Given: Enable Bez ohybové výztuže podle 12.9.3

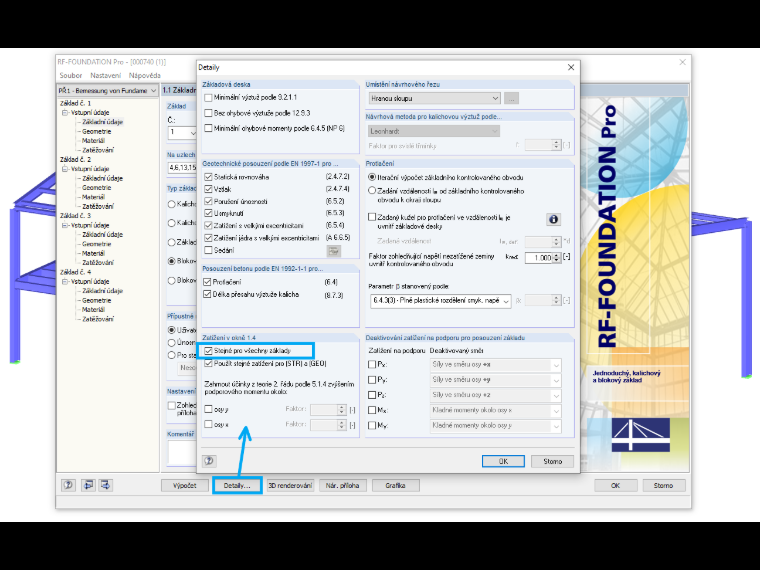Looking at the screenshot, I should tap(208, 113).
